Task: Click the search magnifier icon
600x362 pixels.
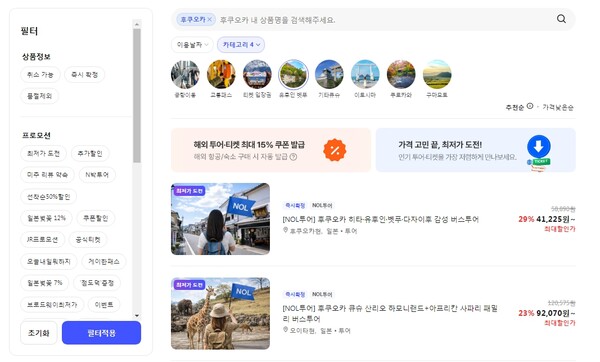Action: coord(561,19)
